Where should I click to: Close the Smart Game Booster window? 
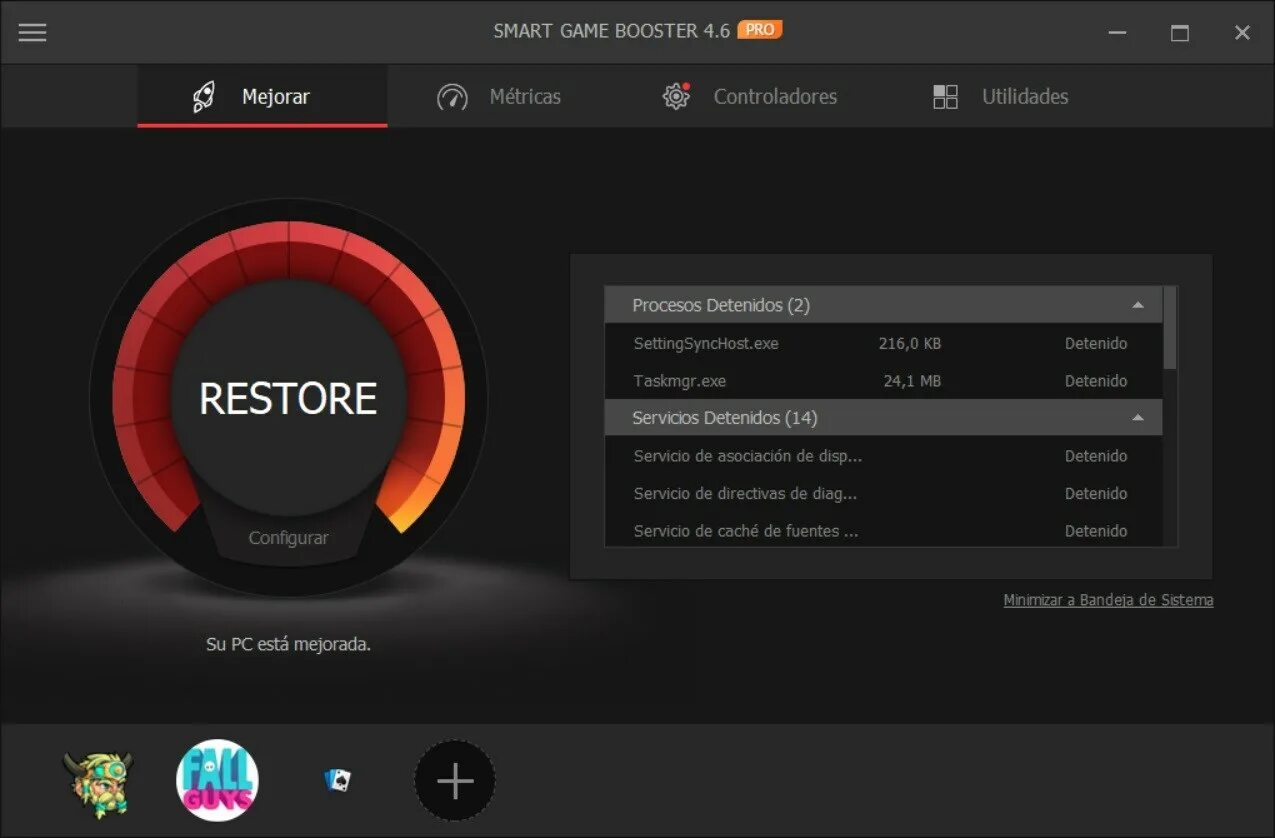click(x=1242, y=33)
